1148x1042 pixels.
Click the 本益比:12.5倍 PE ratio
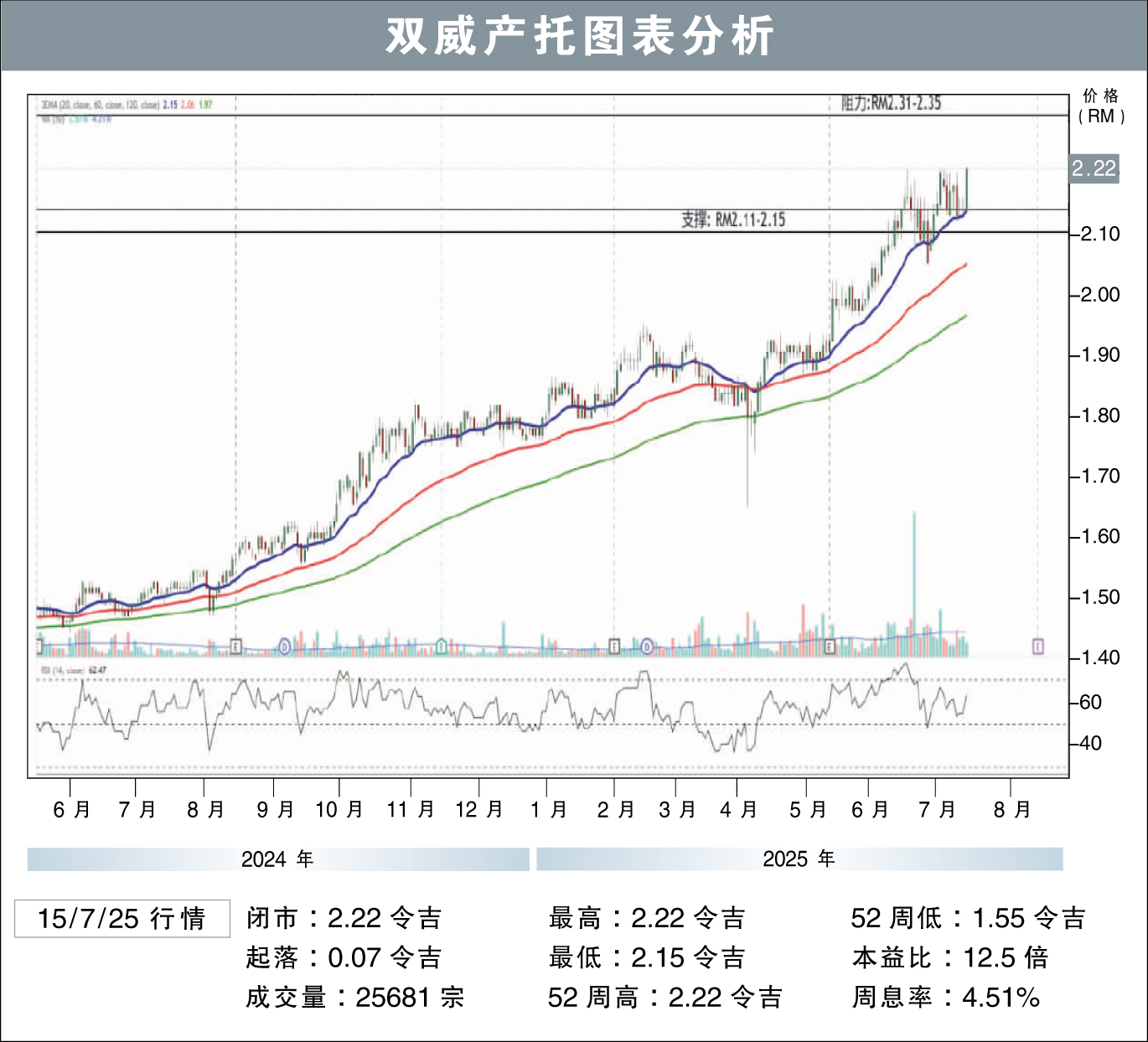[951, 957]
